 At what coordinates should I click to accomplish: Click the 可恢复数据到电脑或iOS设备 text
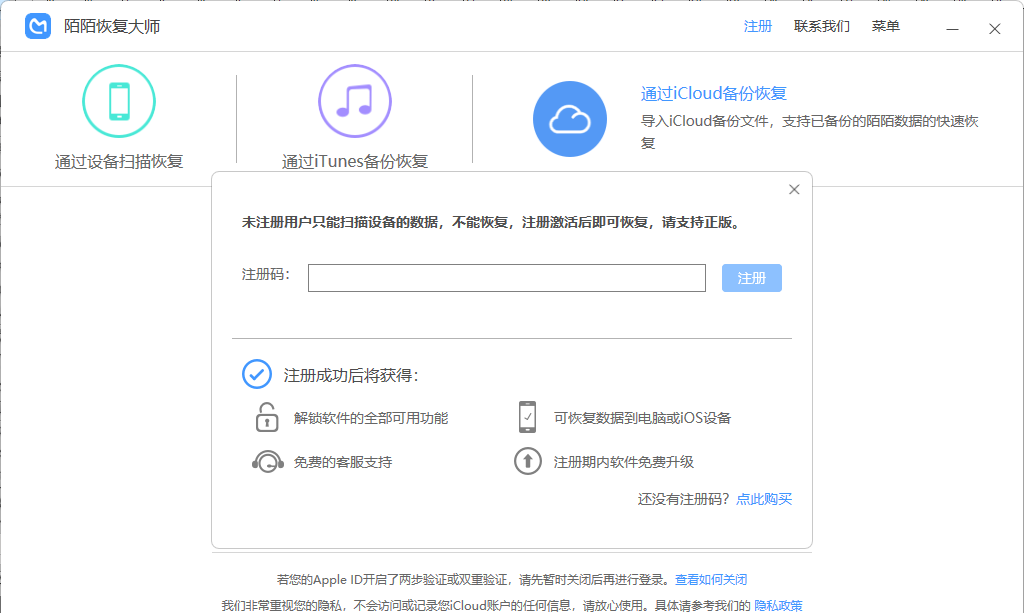642,418
